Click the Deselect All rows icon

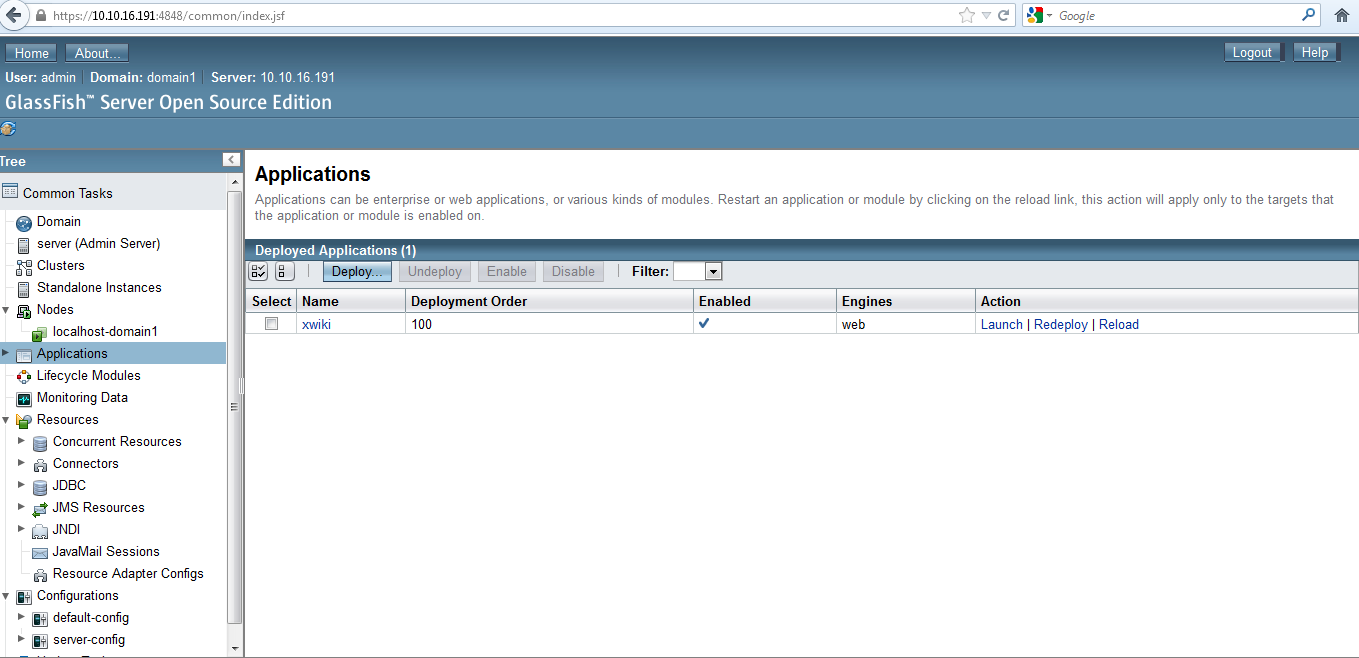coord(284,271)
